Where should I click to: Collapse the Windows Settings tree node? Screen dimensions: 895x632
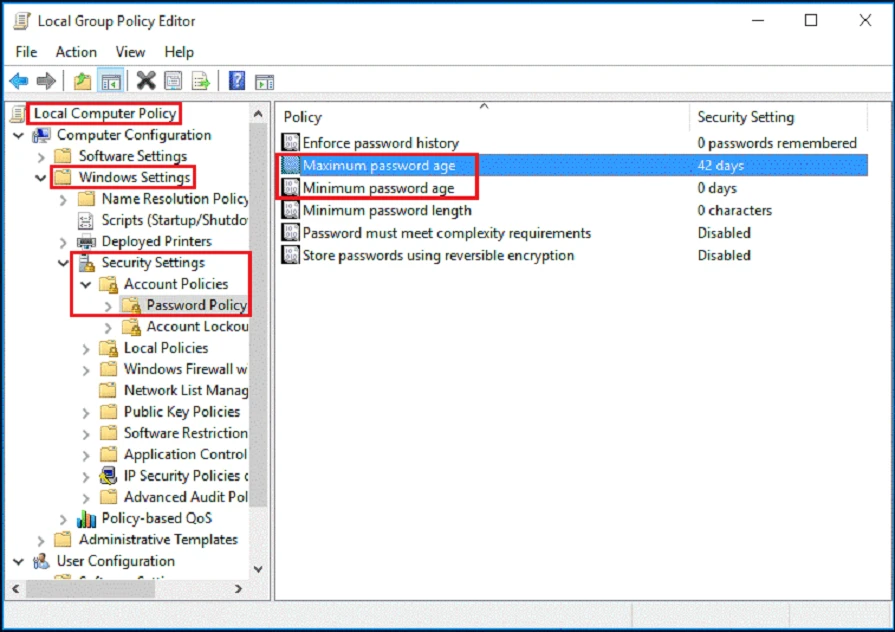(x=41, y=178)
